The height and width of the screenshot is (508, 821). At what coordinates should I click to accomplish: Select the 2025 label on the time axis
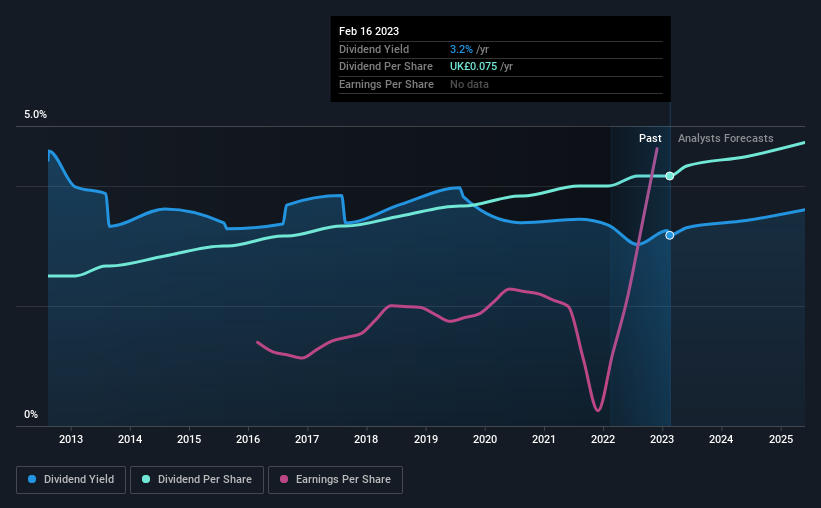pyautogui.click(x=781, y=439)
